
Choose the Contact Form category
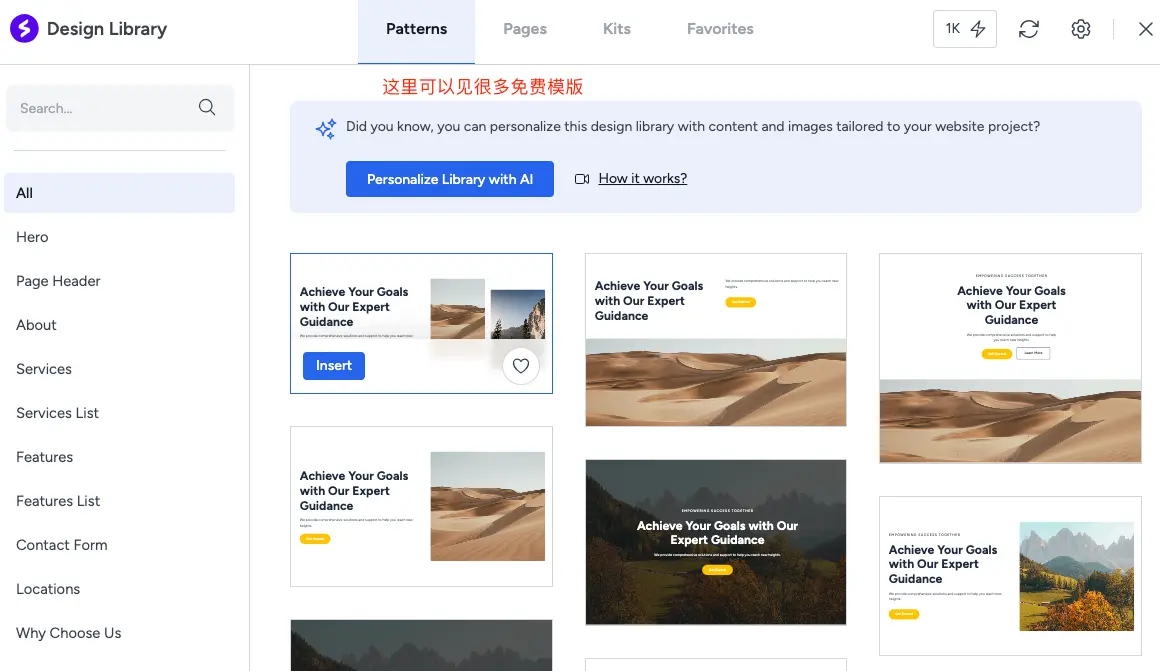click(61, 545)
